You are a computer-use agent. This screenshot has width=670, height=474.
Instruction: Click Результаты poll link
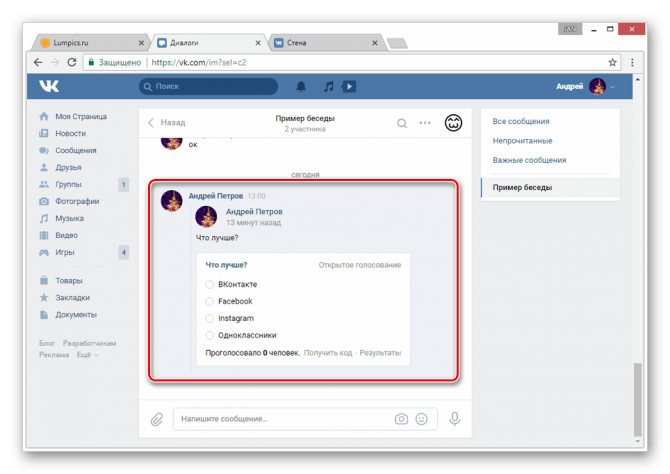pyautogui.click(x=380, y=353)
